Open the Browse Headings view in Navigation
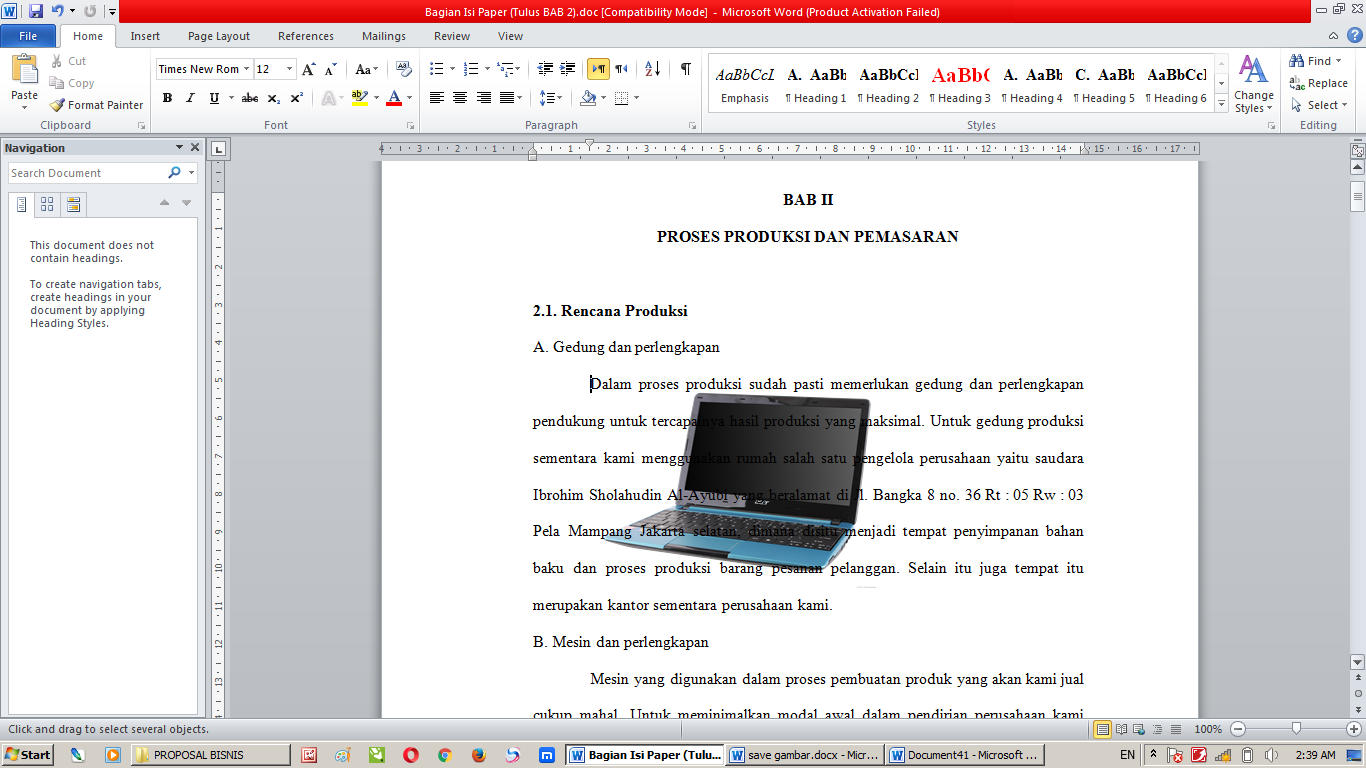This screenshot has width=1366, height=768. tap(22, 205)
